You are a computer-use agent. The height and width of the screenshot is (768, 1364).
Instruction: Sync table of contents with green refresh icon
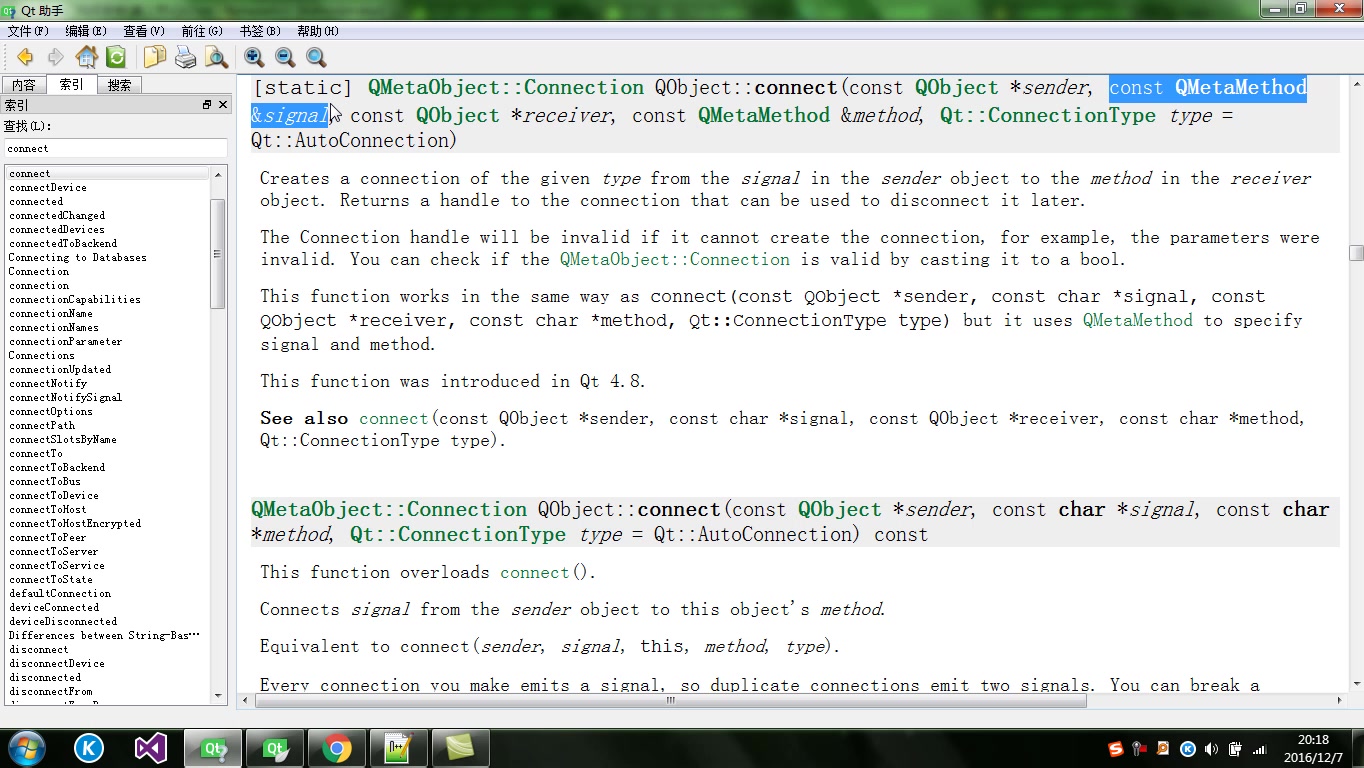[x=116, y=57]
